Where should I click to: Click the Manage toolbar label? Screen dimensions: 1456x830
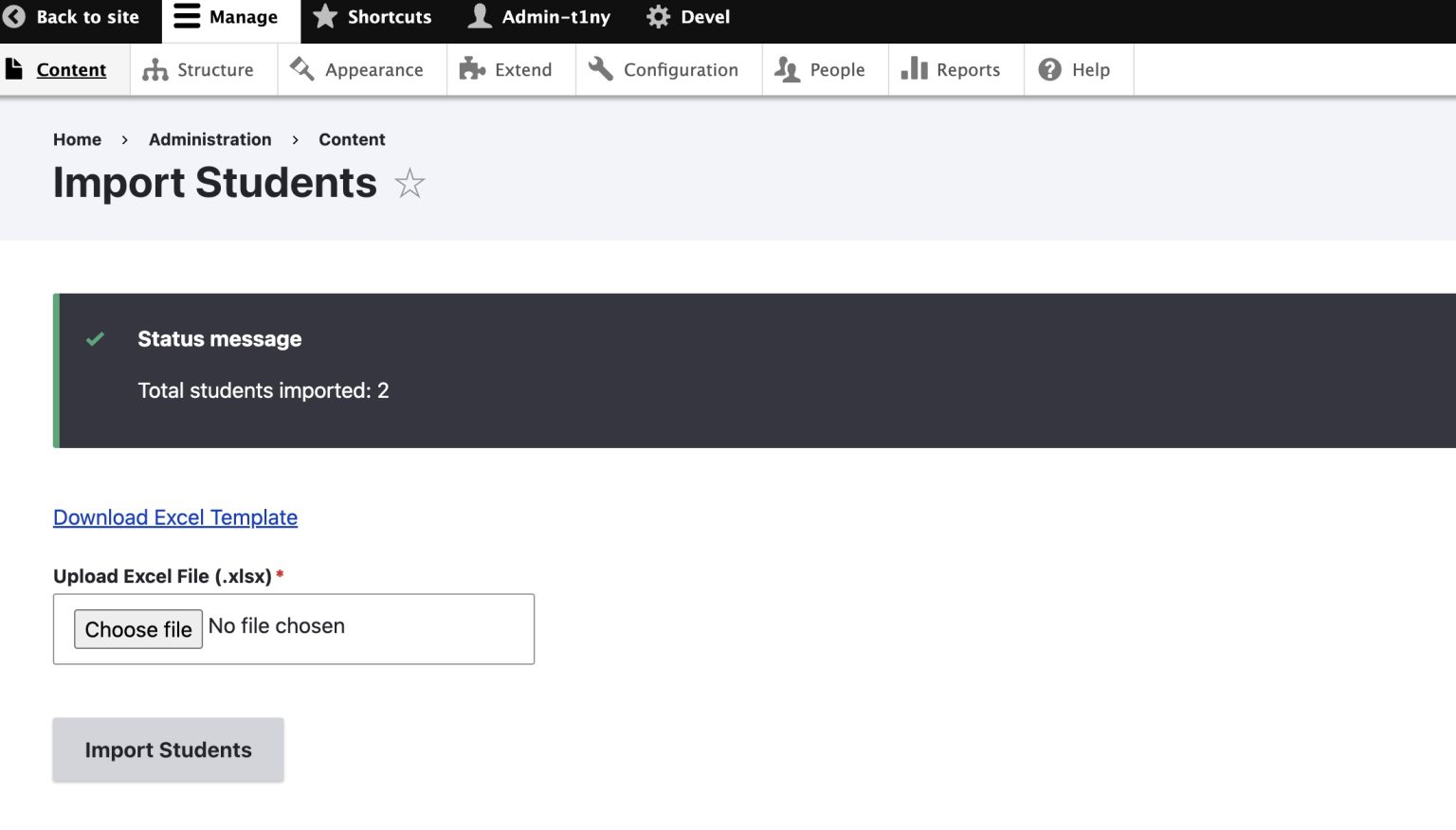[x=244, y=17]
